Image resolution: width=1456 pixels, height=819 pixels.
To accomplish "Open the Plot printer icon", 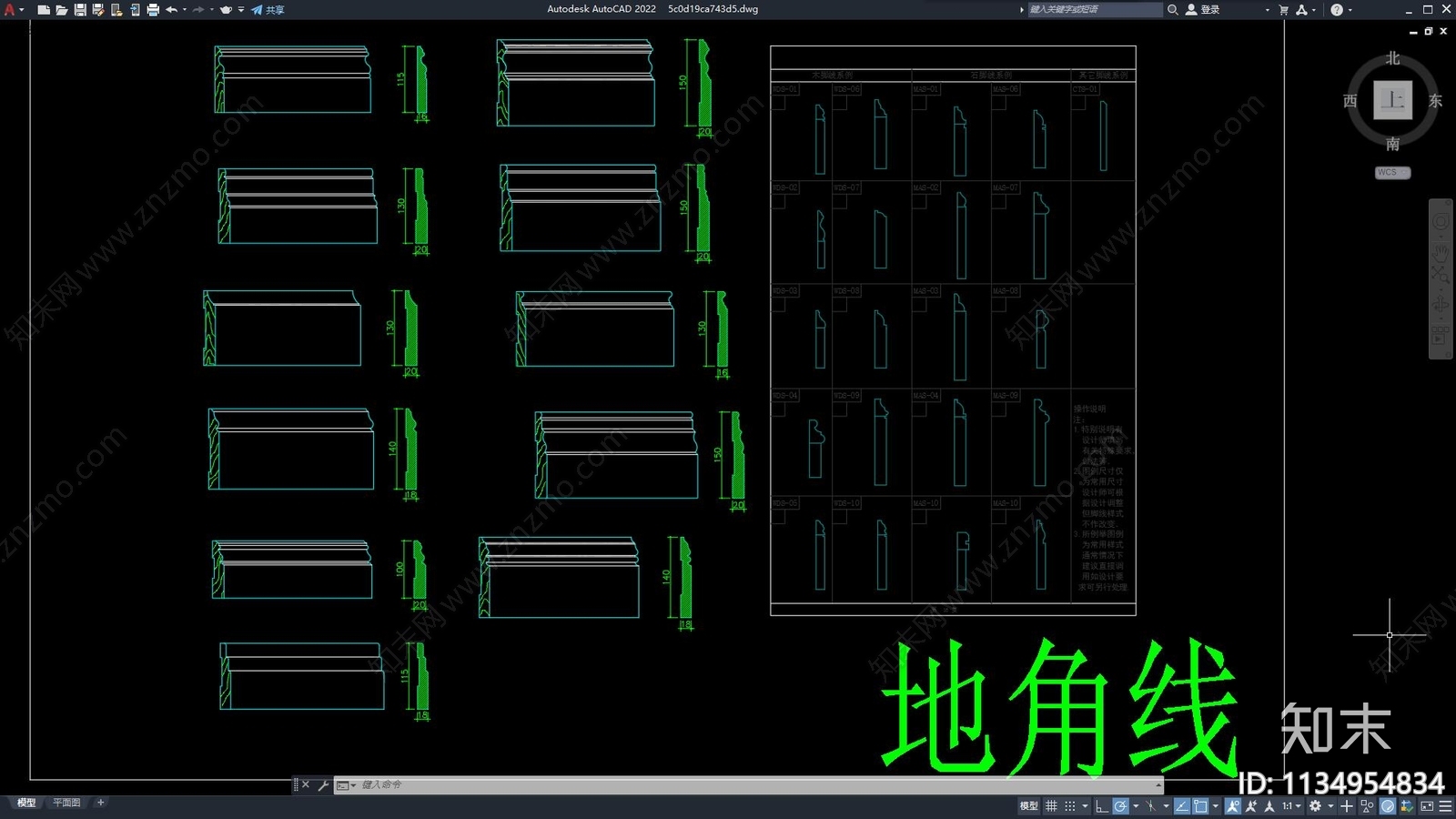I will click(x=154, y=9).
